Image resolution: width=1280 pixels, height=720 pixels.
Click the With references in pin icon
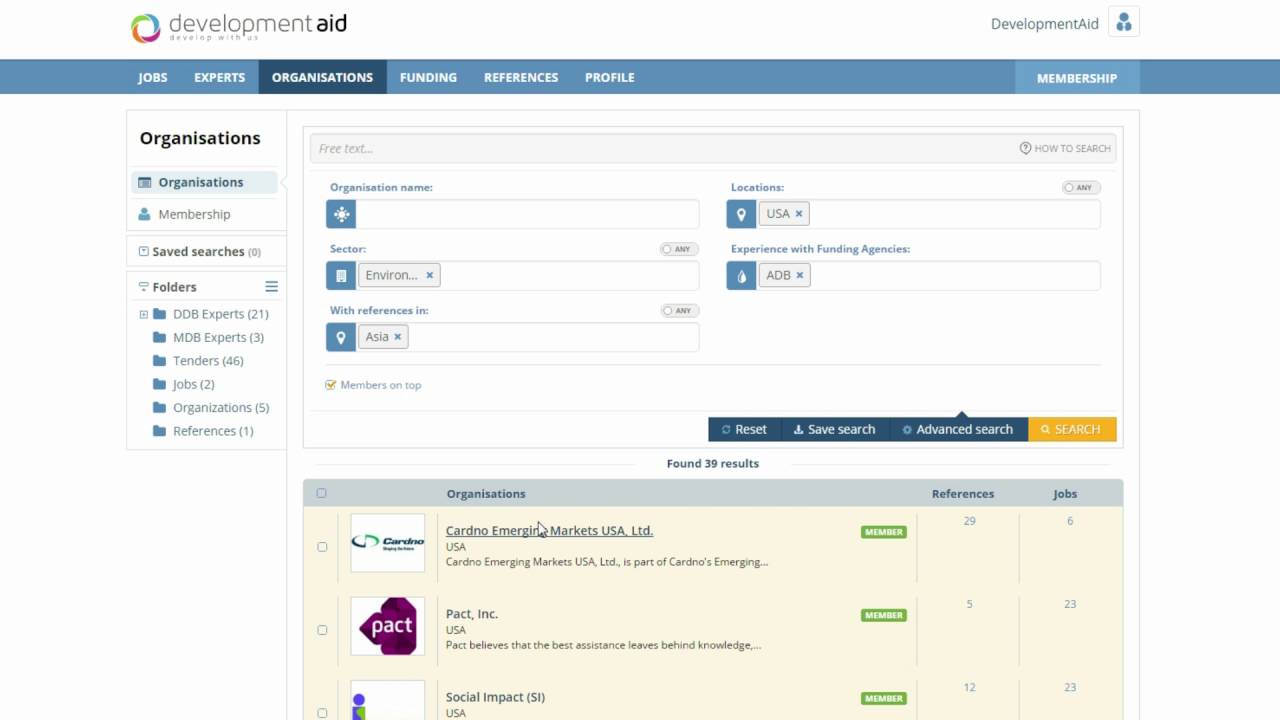point(341,337)
